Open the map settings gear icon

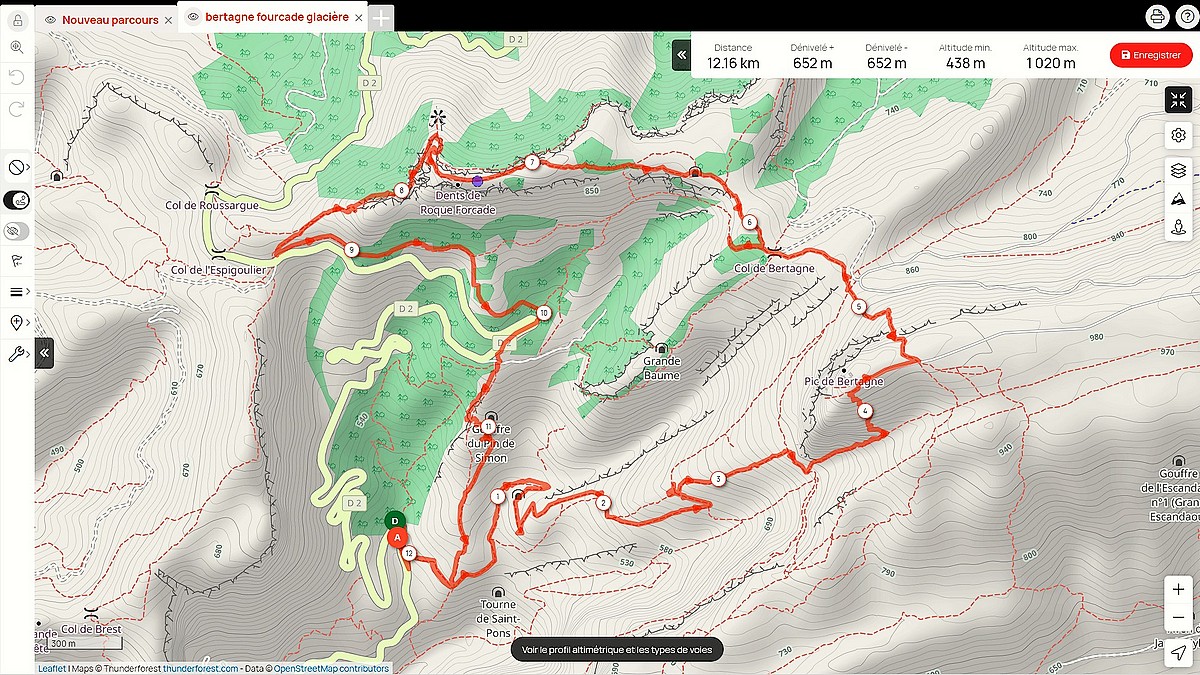click(x=1178, y=136)
